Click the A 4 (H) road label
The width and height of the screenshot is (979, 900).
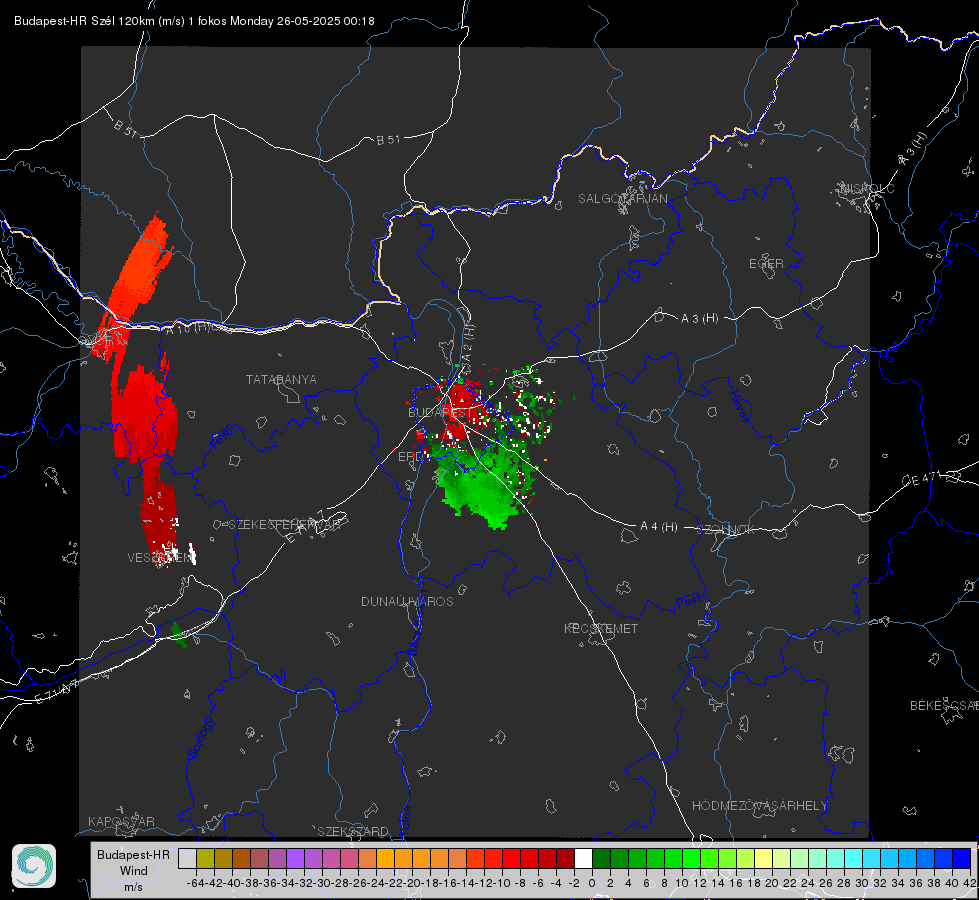tap(659, 527)
